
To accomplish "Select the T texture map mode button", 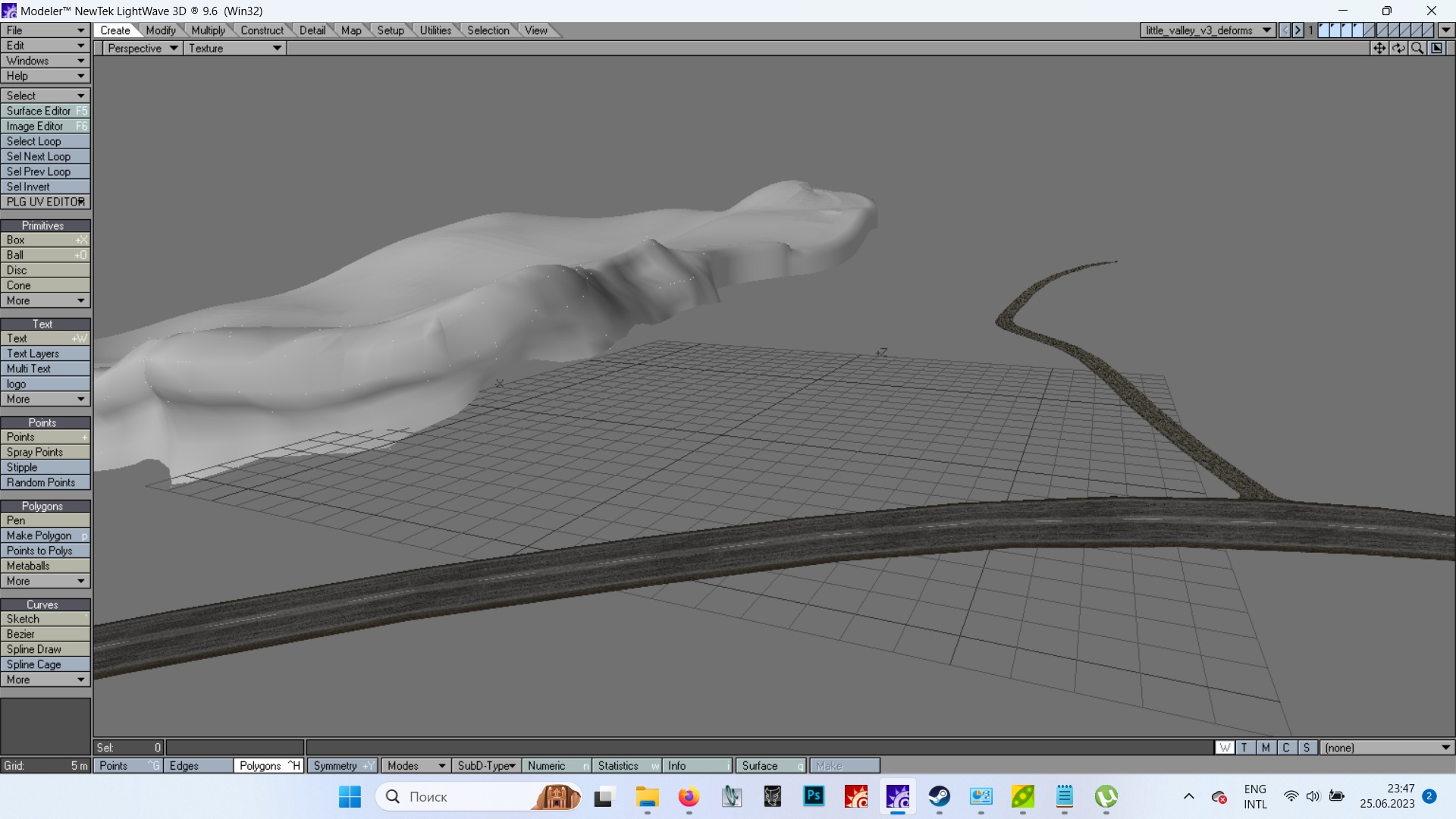I will (x=1244, y=748).
